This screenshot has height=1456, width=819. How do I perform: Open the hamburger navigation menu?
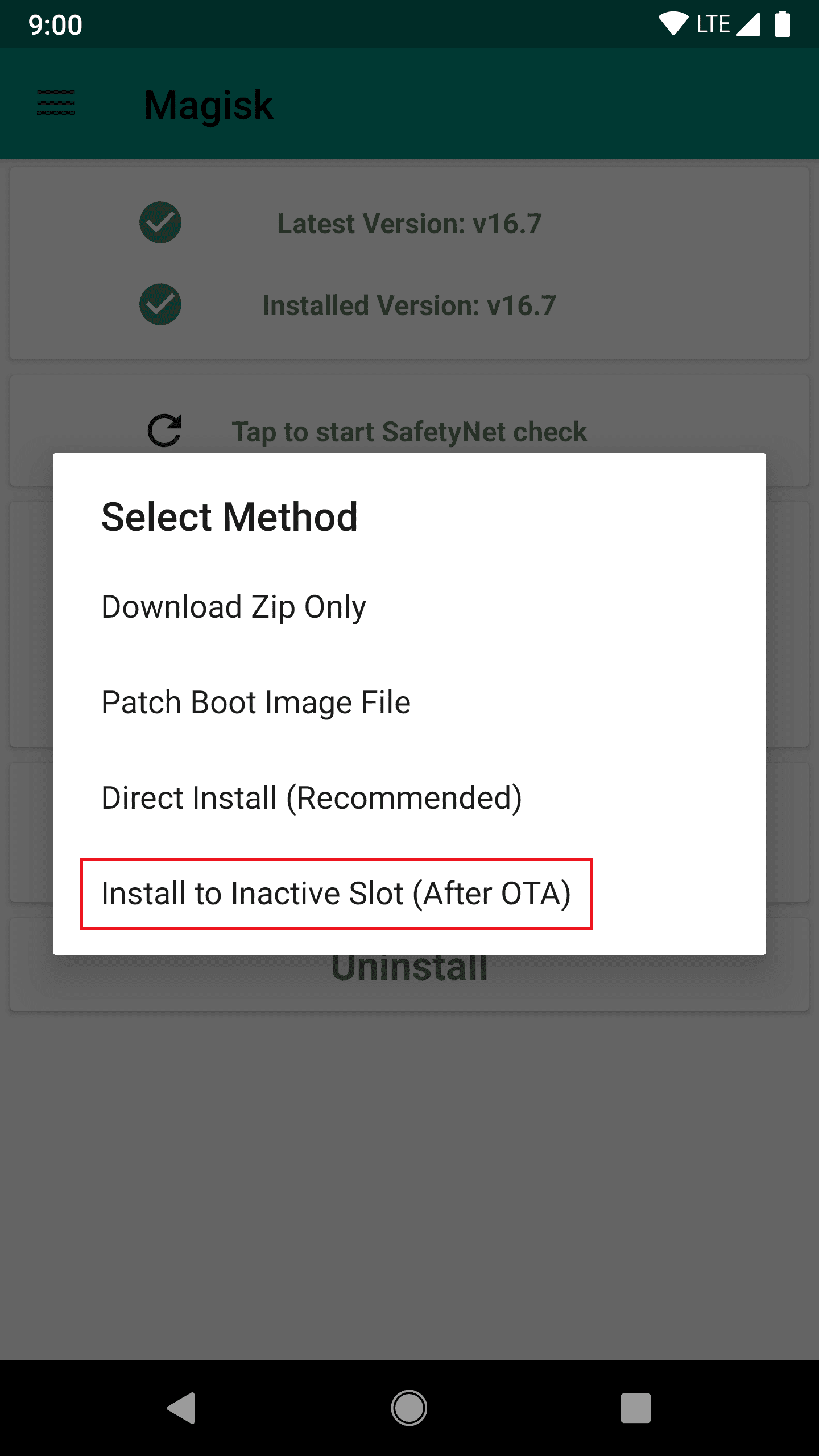pos(56,103)
